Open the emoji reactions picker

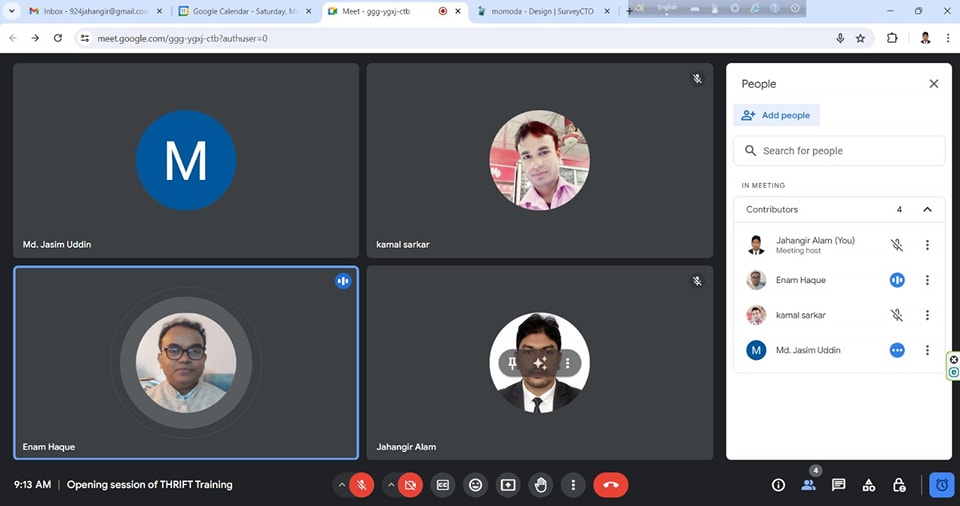coord(475,485)
